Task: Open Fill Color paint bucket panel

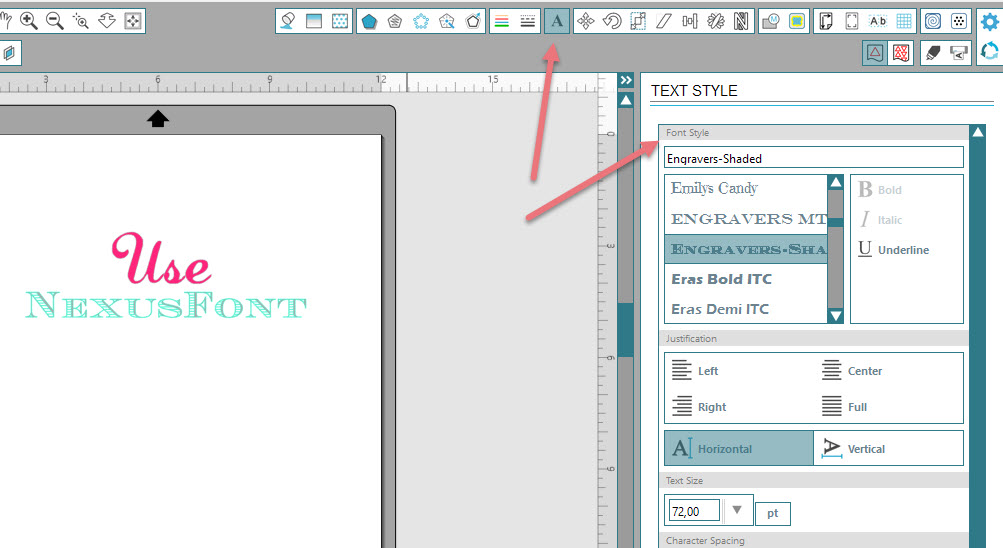Action: (x=288, y=21)
